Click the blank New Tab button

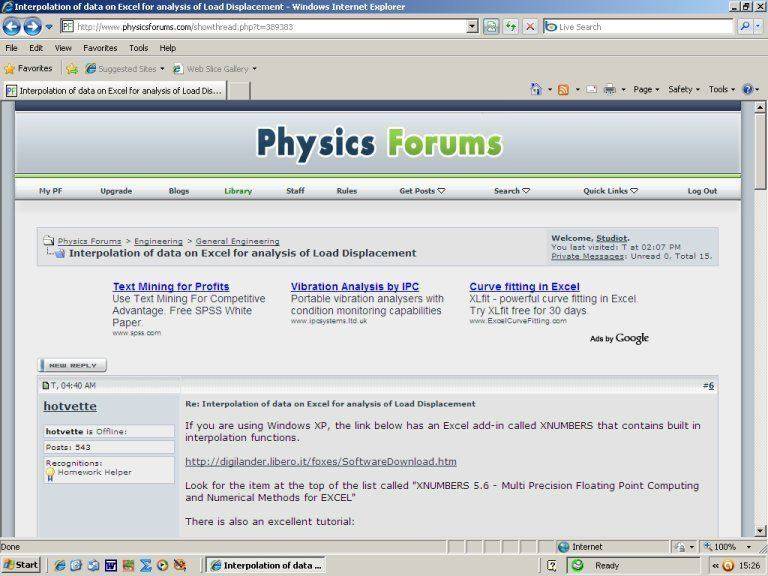click(x=239, y=91)
